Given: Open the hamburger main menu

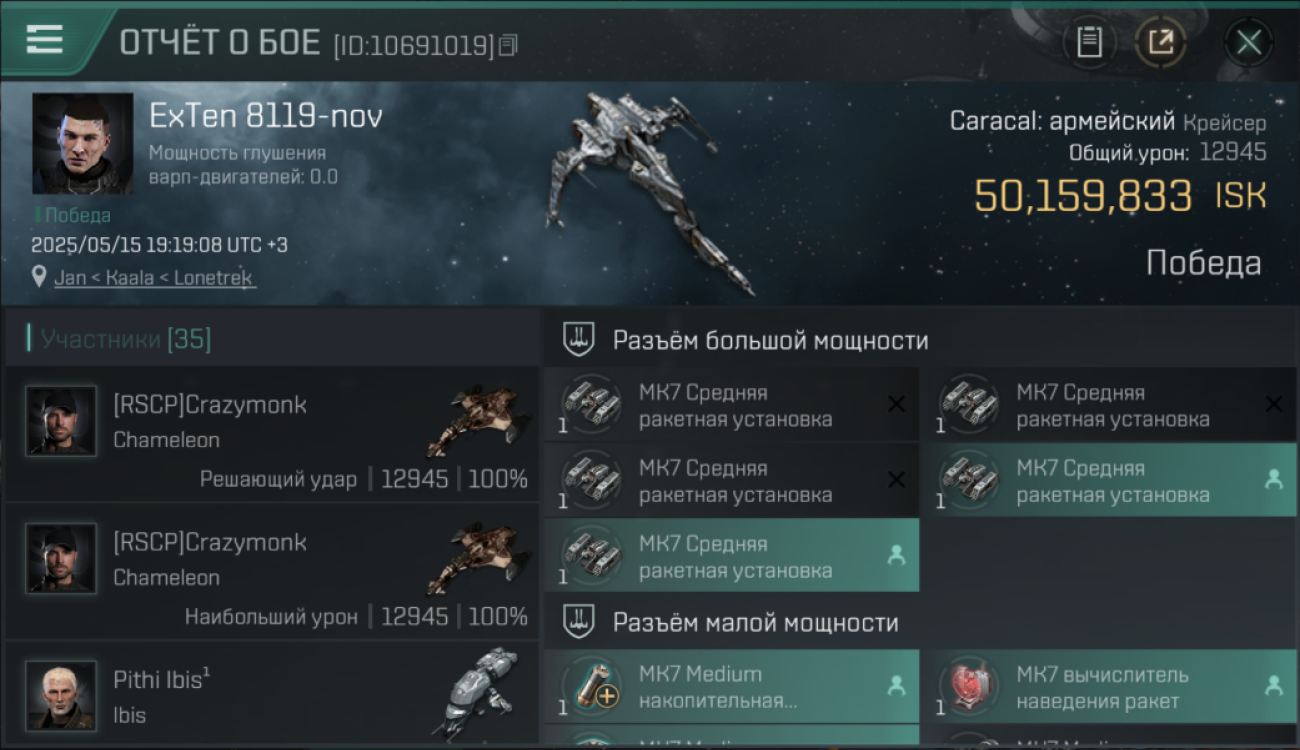Looking at the screenshot, I should tap(45, 40).
